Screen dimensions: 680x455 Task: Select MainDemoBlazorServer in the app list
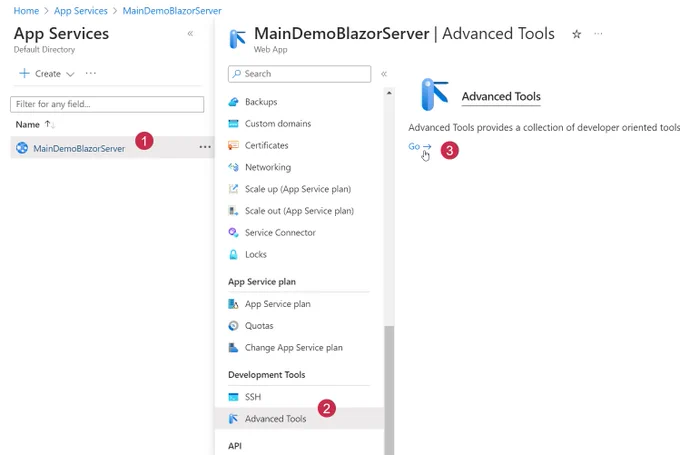click(79, 148)
